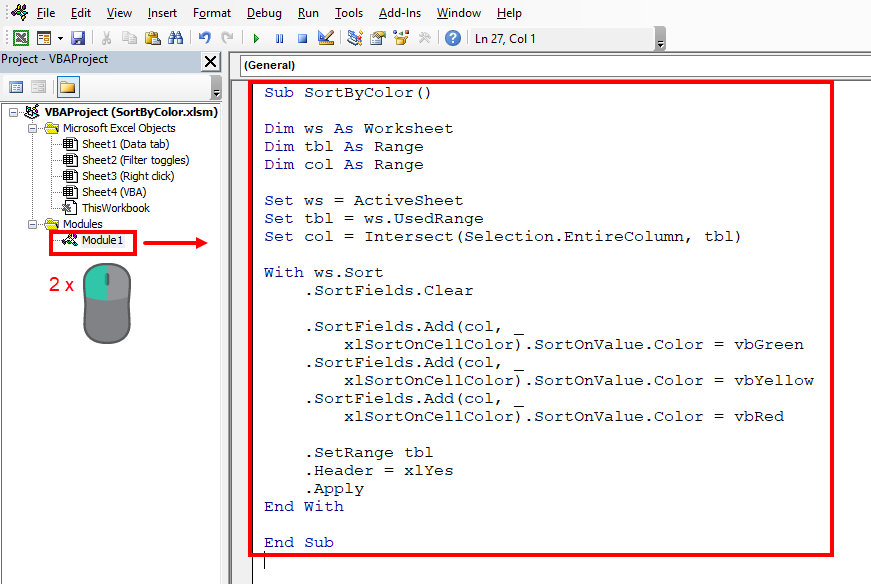The width and height of the screenshot is (871, 584).
Task: Open the Run menu
Action: click(308, 13)
